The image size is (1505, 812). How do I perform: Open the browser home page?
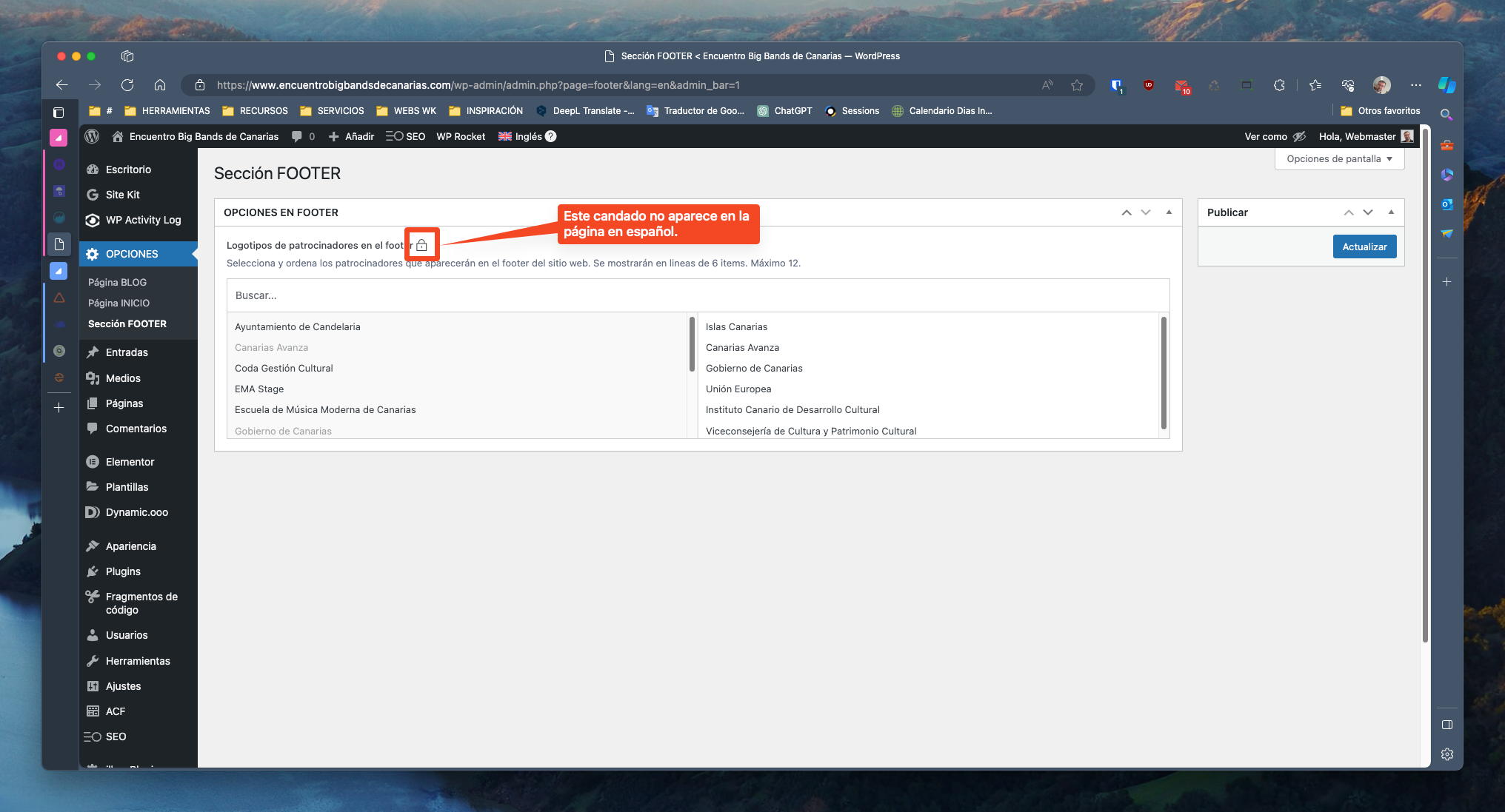pyautogui.click(x=160, y=85)
